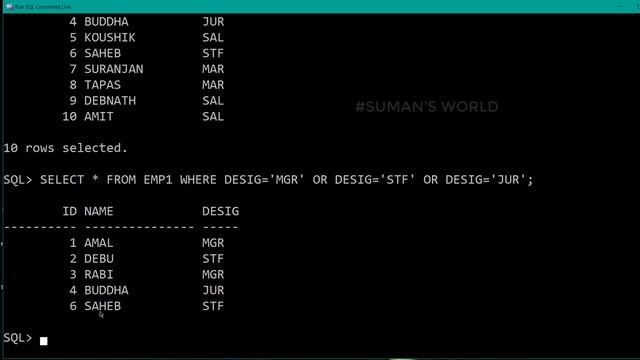This screenshot has width=640, height=360.
Task: Click the DESIG='STF' condition
Action: (375, 180)
